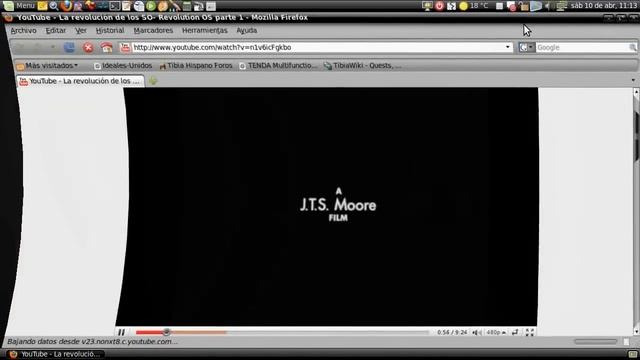Click the YouTube taskbar window button
640x360 pixels.
click(56, 354)
